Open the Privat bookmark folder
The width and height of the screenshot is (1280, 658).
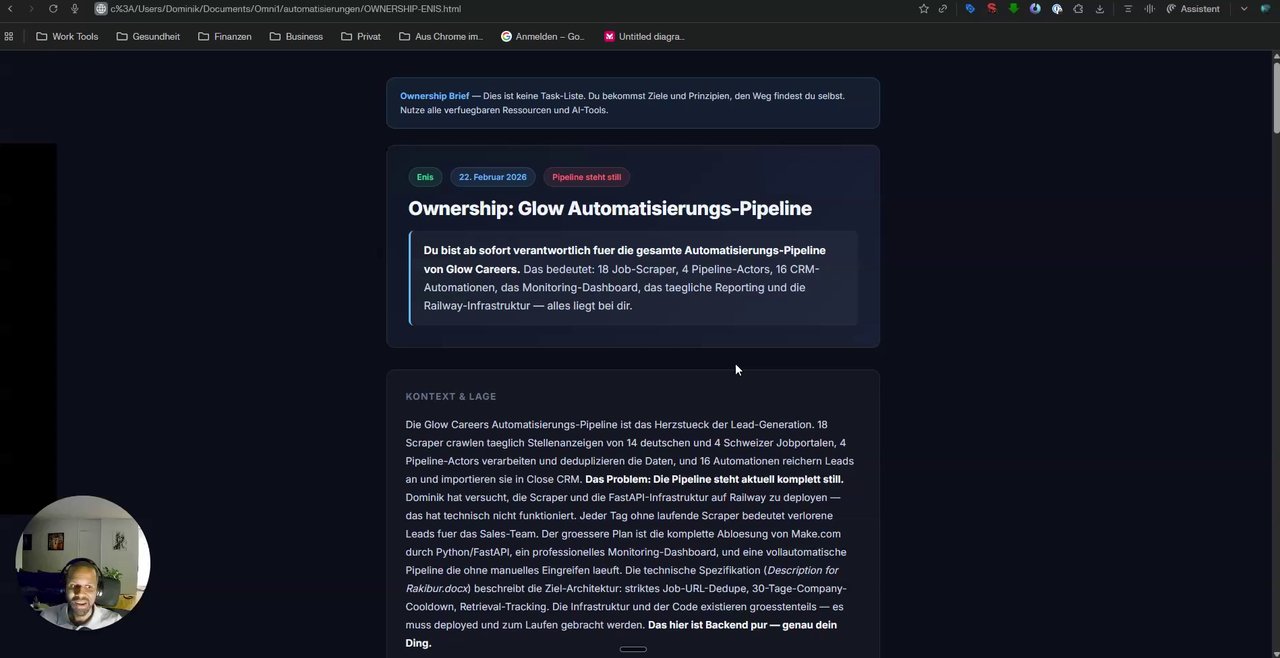click(x=361, y=36)
